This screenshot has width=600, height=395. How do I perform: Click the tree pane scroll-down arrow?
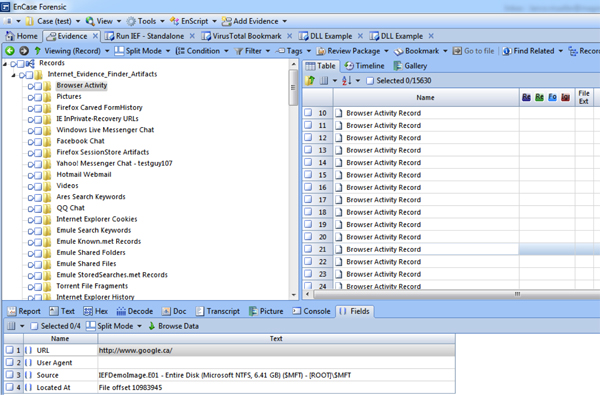click(x=293, y=295)
